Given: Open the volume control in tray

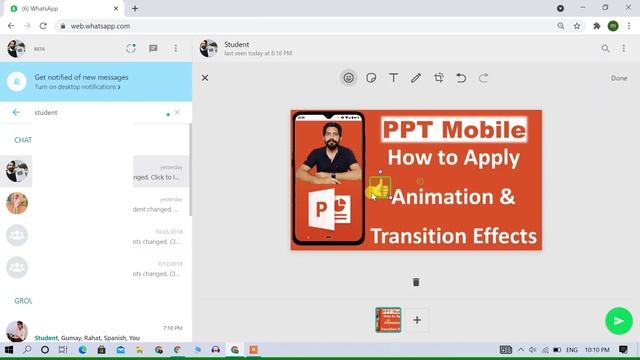Looking at the screenshot, I should 532,350.
